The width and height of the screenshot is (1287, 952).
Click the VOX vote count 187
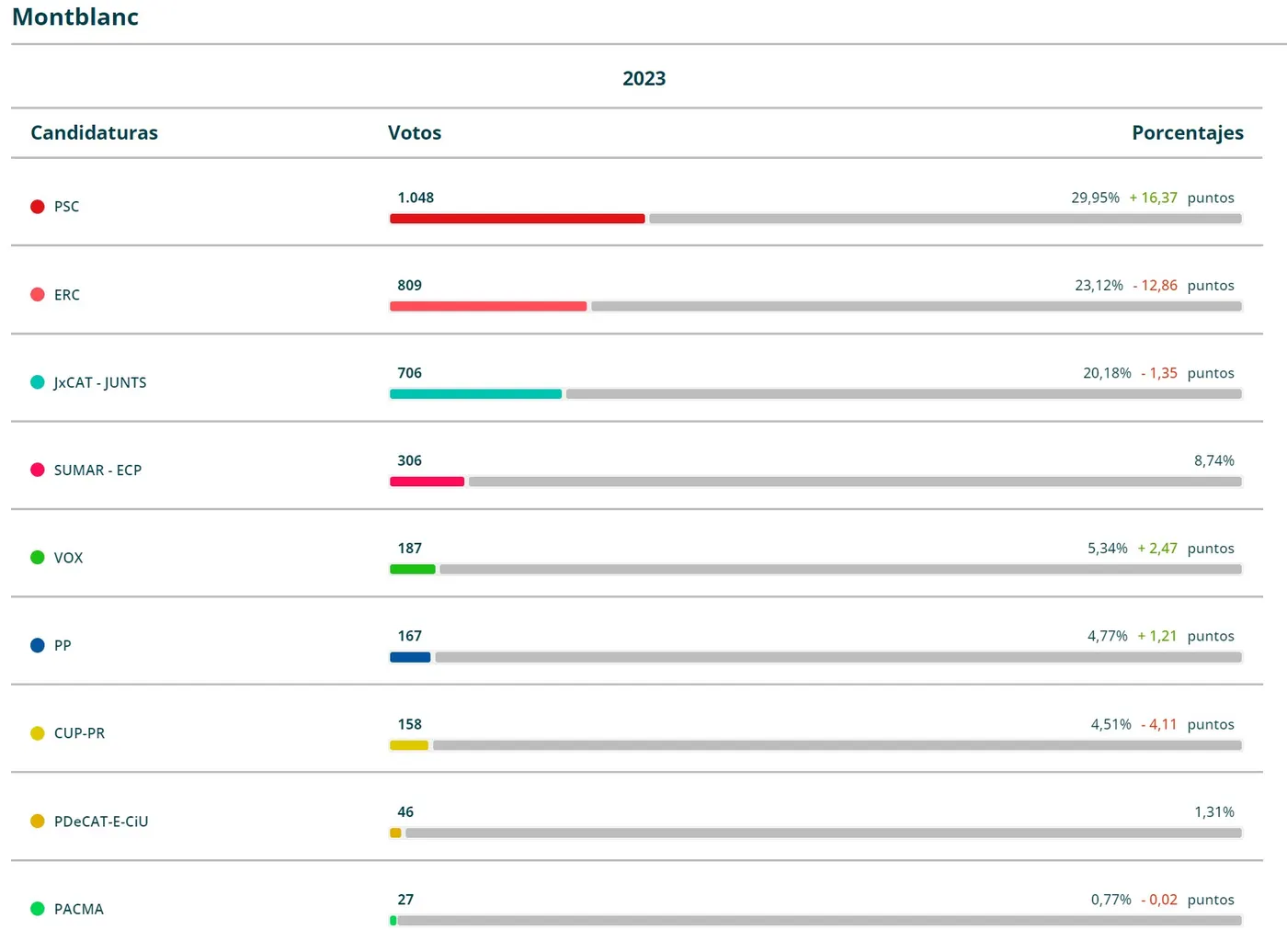click(410, 549)
